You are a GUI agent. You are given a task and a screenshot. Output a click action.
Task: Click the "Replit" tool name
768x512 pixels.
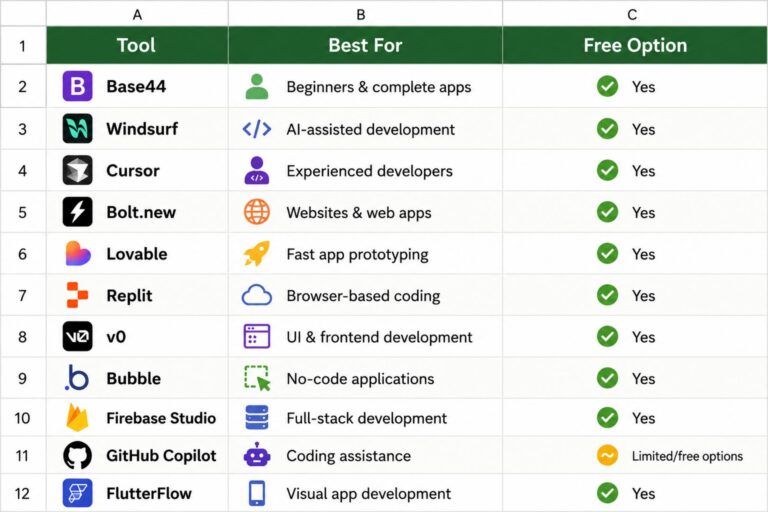pos(129,295)
